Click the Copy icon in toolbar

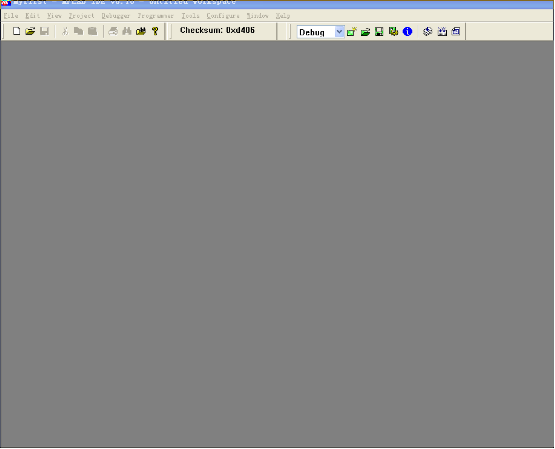[78, 31]
